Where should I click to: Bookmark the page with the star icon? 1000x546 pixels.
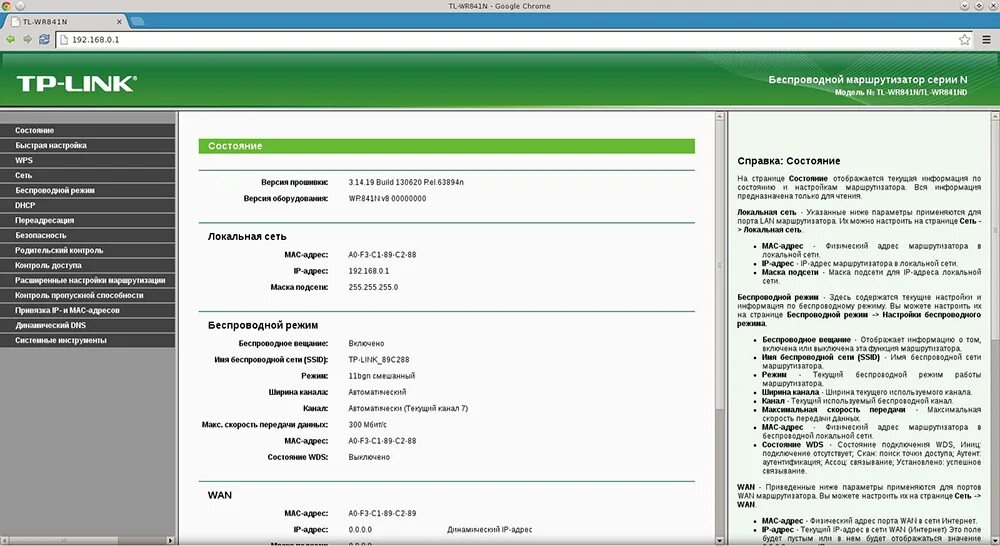point(964,40)
